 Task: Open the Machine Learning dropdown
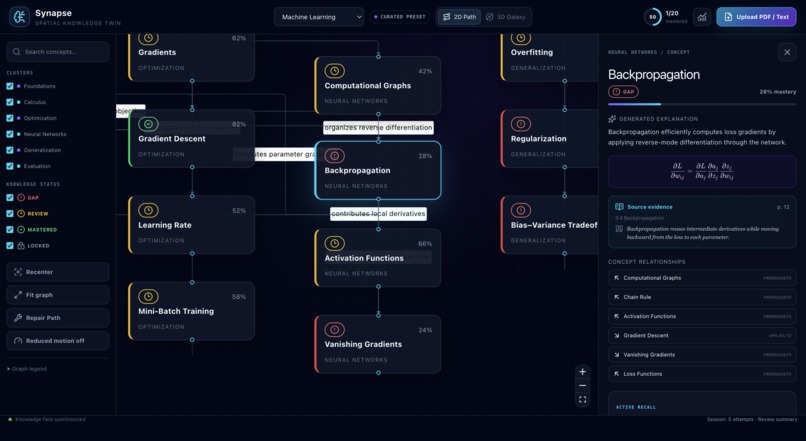pyautogui.click(x=319, y=17)
